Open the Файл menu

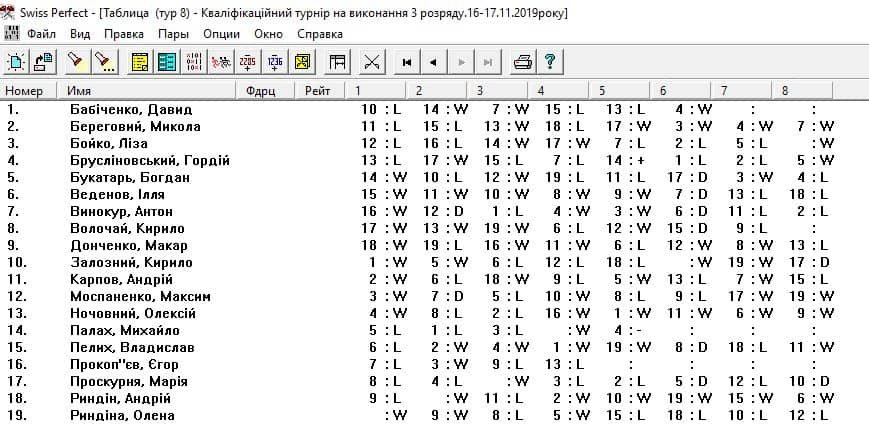pos(41,34)
